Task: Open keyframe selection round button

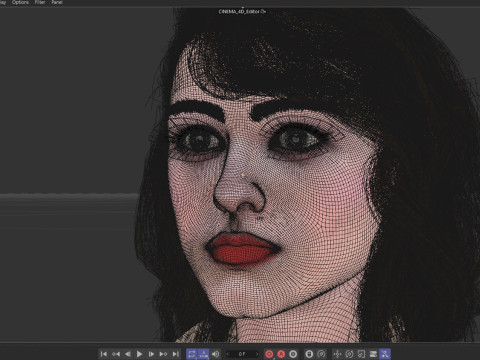Action: tap(293, 354)
